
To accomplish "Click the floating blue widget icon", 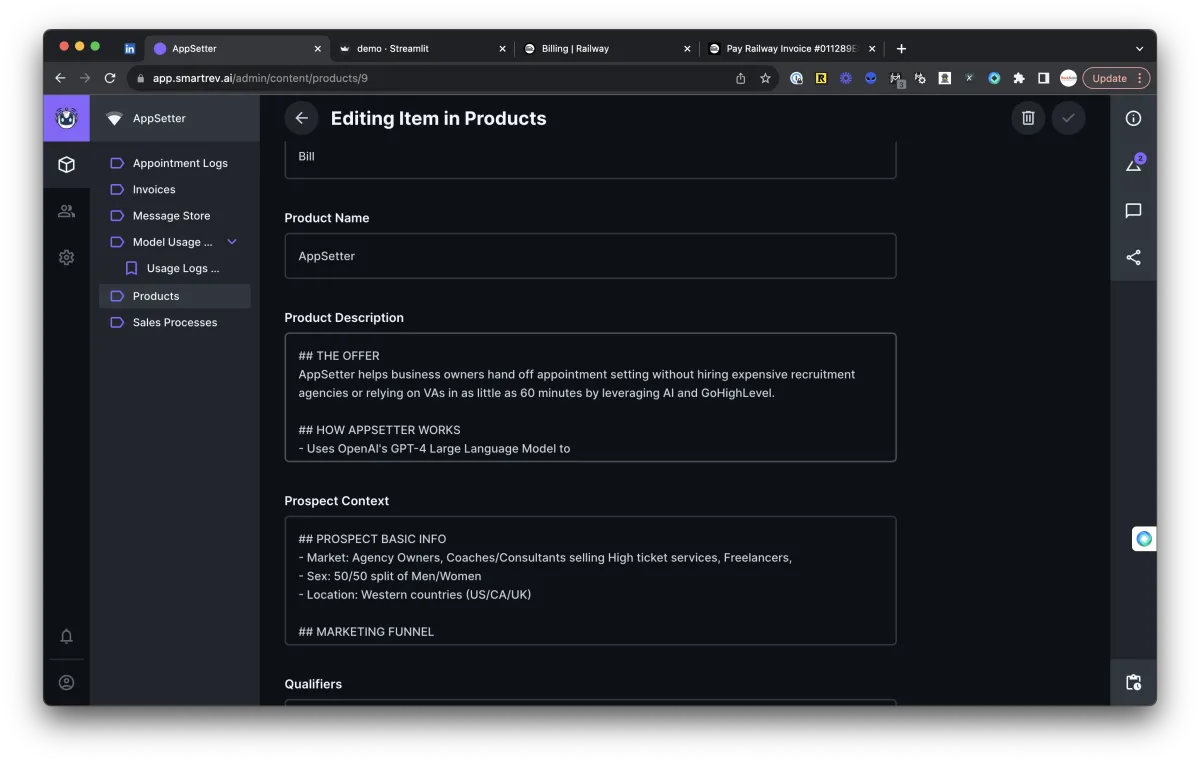I will coord(1144,539).
